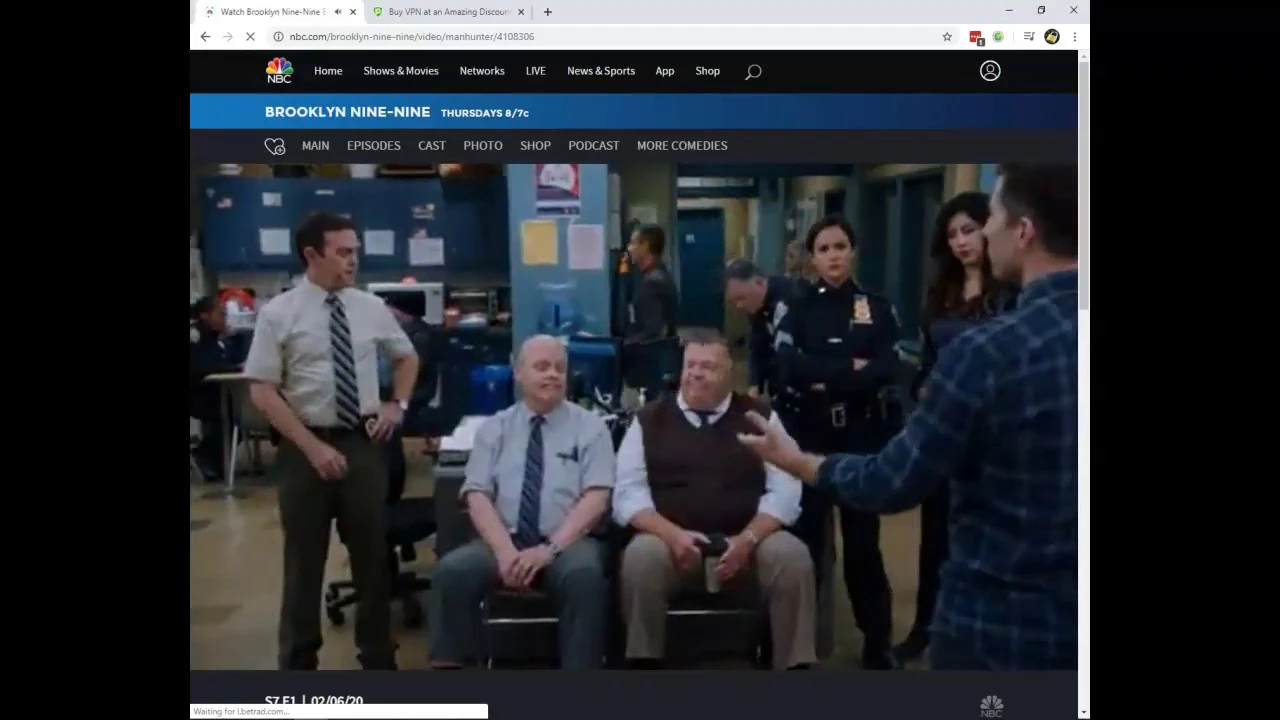Screen dimensions: 1280x720
Task: Open Chrome profile avatar
Action: [x=1052, y=36]
